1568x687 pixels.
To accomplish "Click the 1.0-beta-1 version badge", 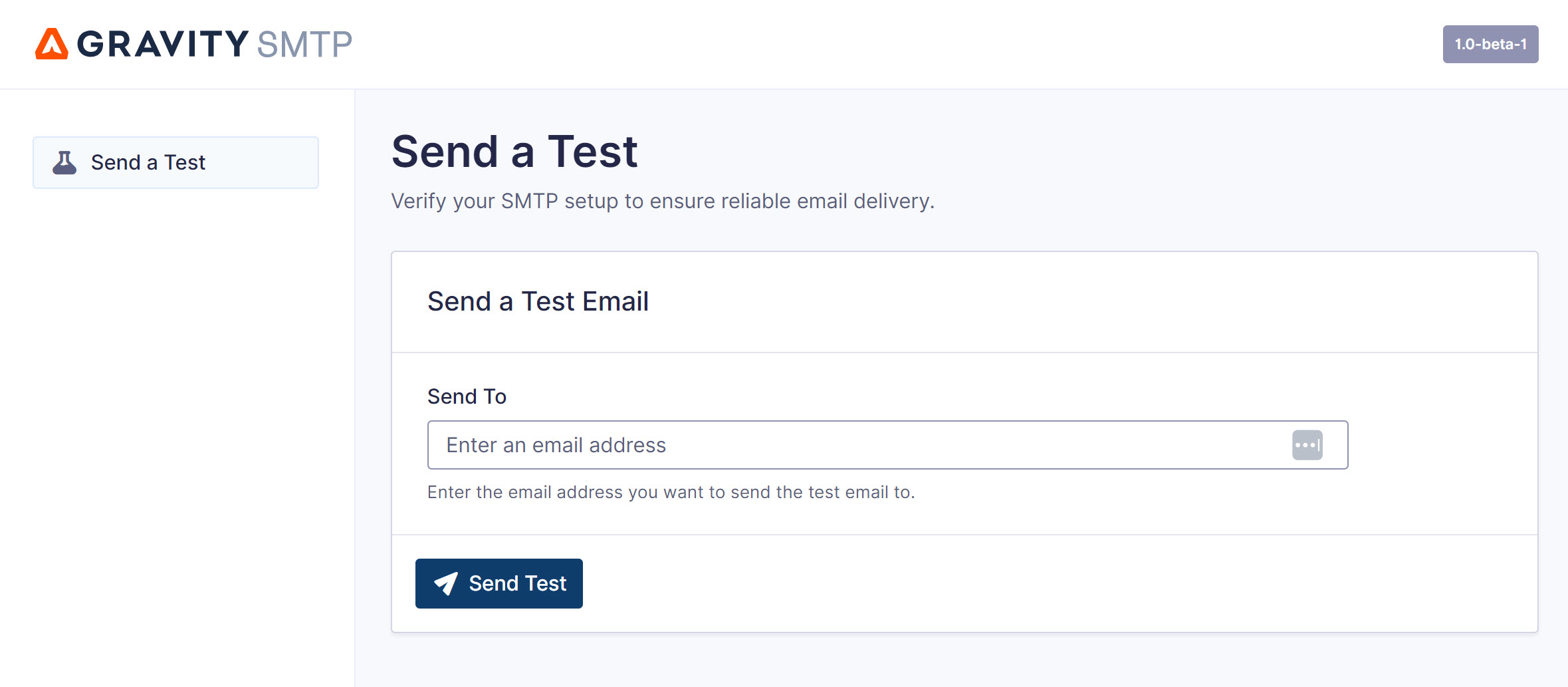I will (1491, 44).
